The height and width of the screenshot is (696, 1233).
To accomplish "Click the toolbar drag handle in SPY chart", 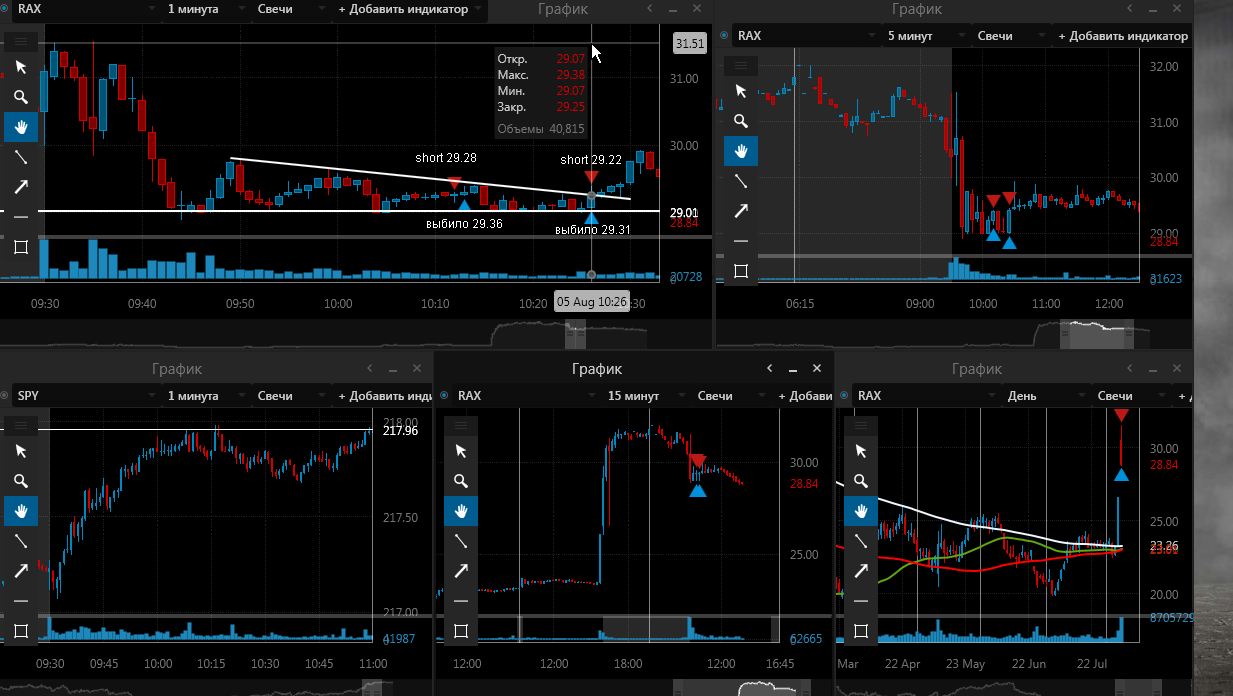I will (21, 426).
